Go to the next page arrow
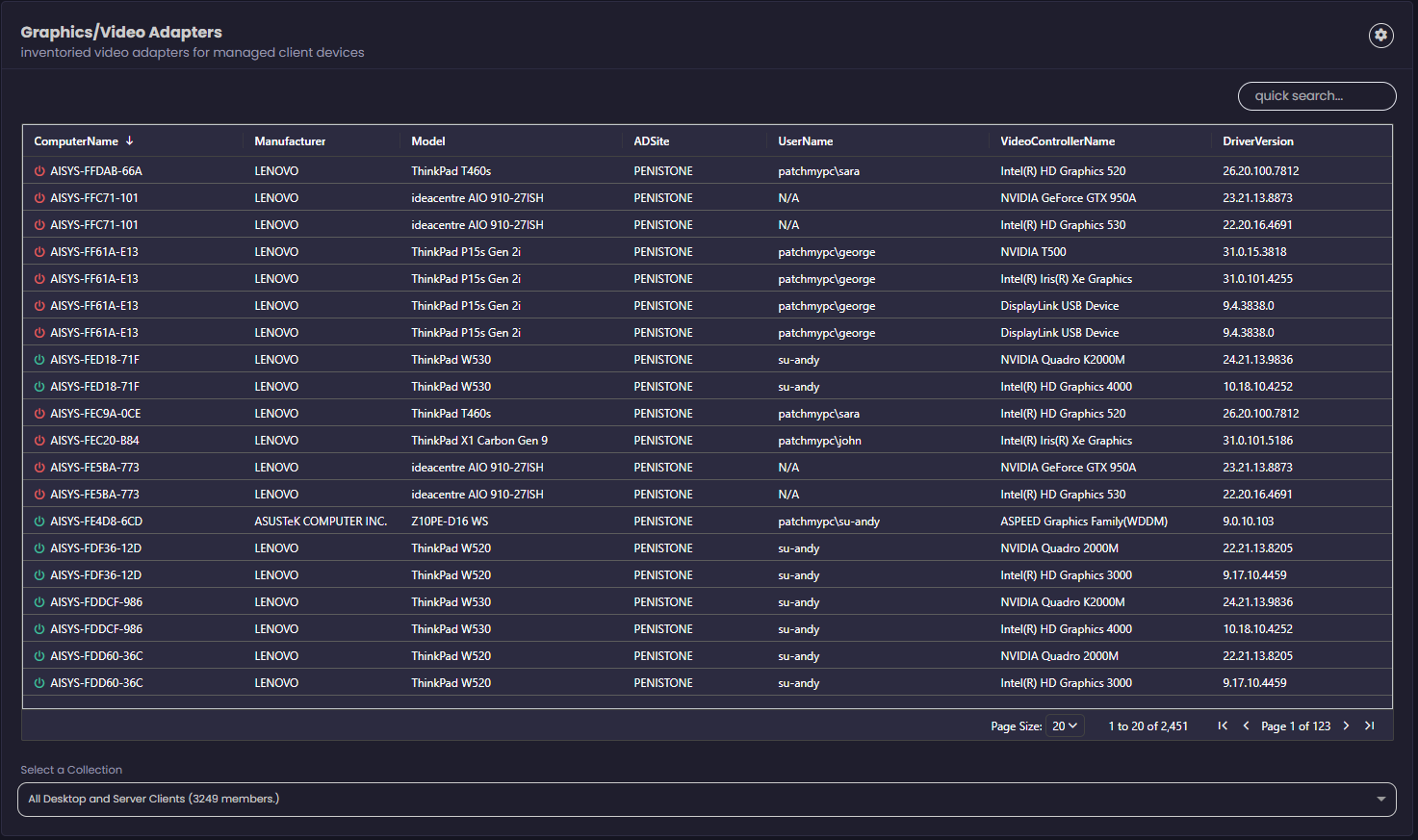1418x840 pixels. (x=1346, y=726)
